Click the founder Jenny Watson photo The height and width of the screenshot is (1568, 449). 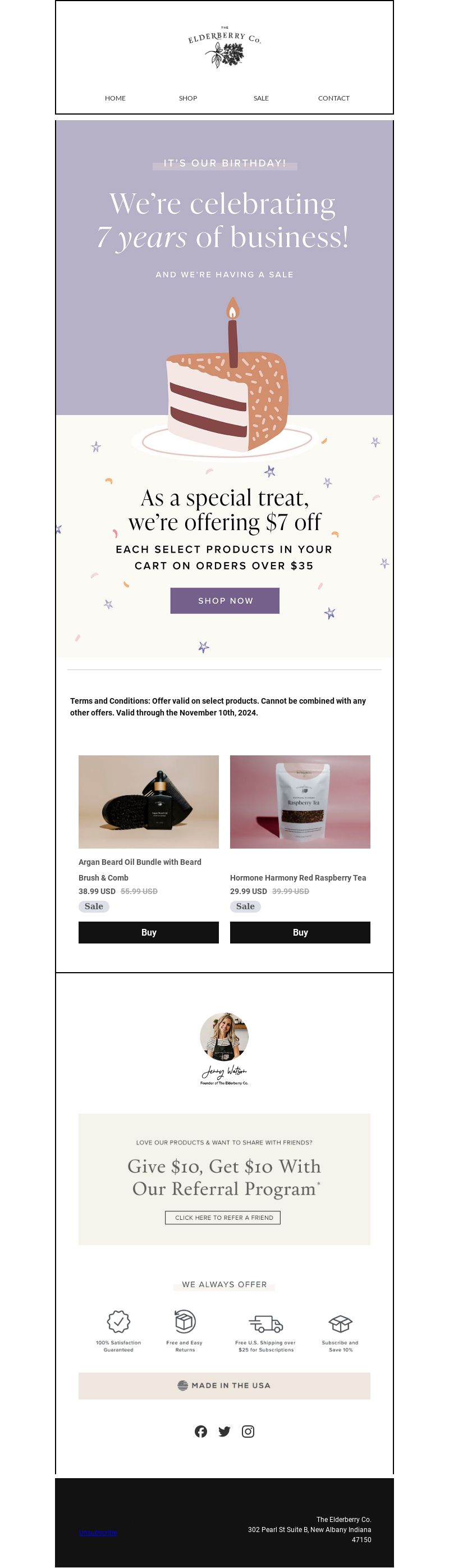[x=224, y=1037]
